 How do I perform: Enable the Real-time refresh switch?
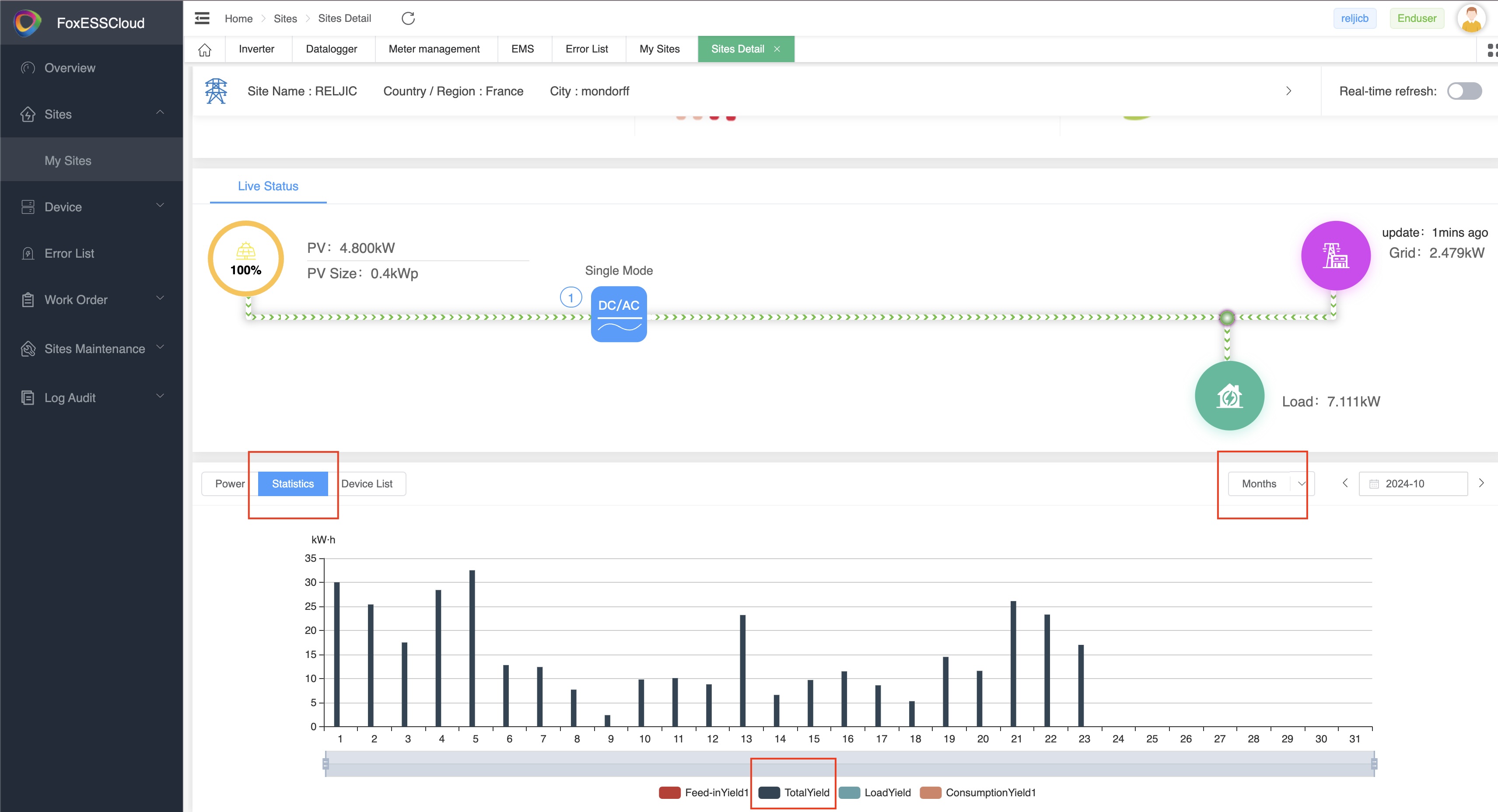coord(1464,91)
